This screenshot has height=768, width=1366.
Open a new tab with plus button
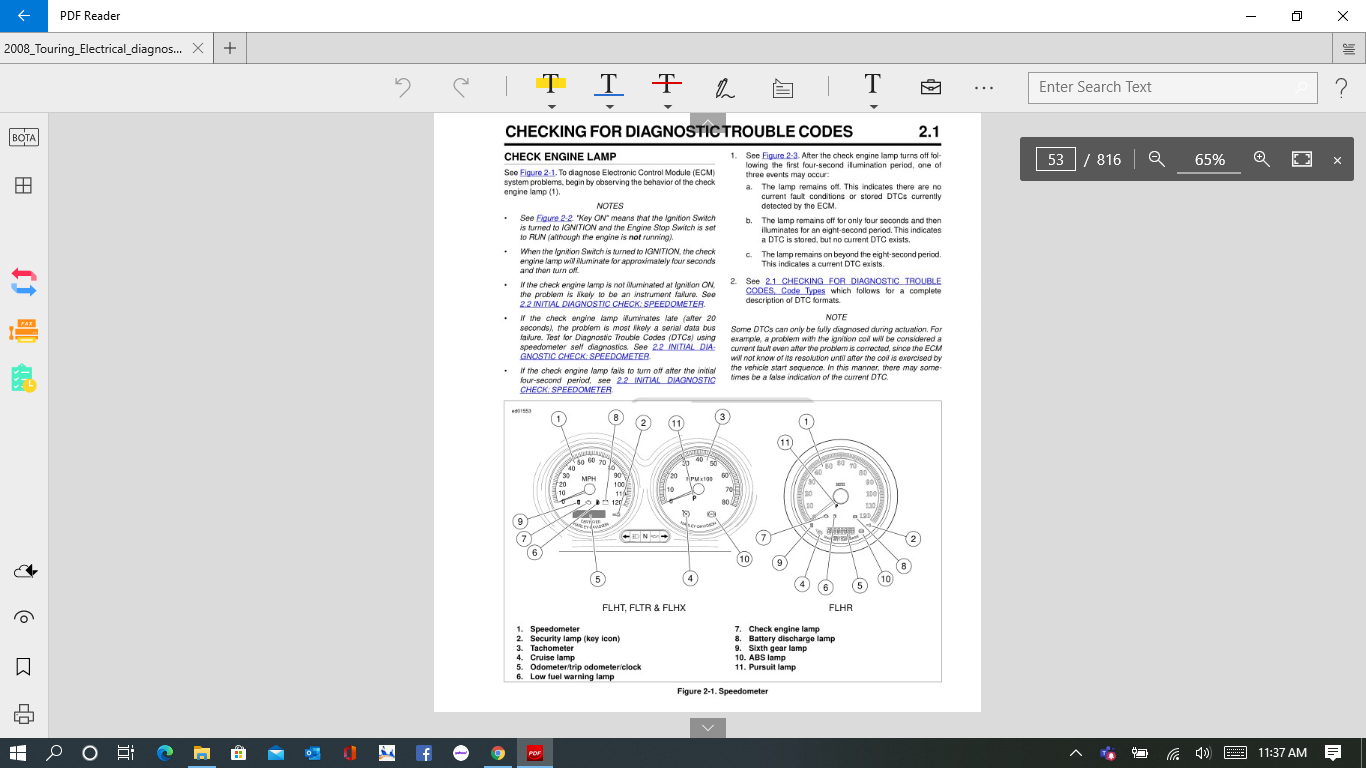pos(230,48)
